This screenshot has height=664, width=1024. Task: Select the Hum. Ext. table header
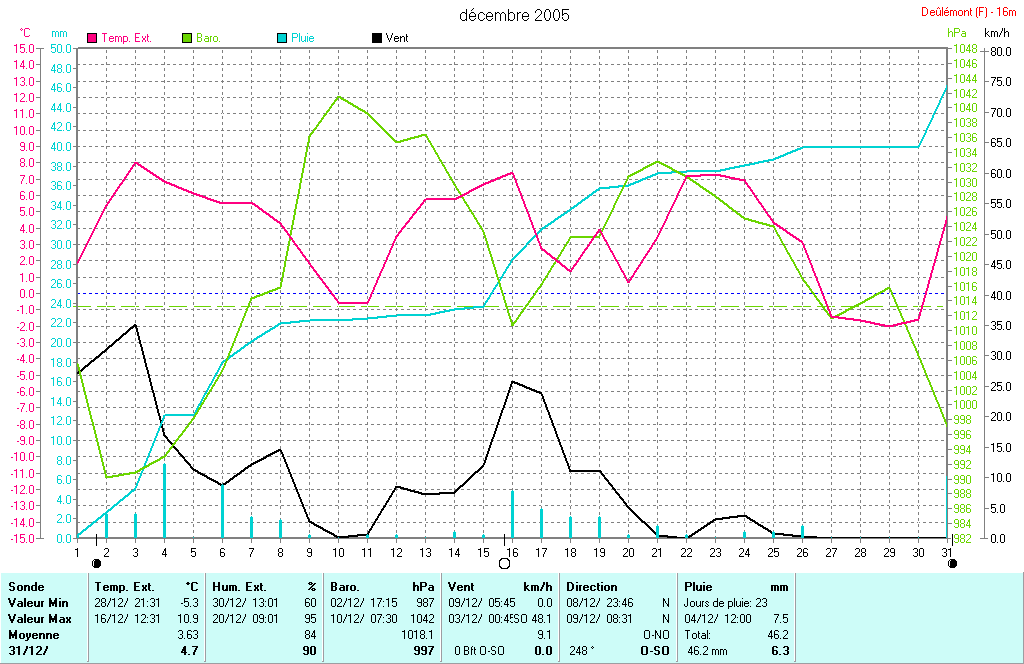tap(236, 587)
